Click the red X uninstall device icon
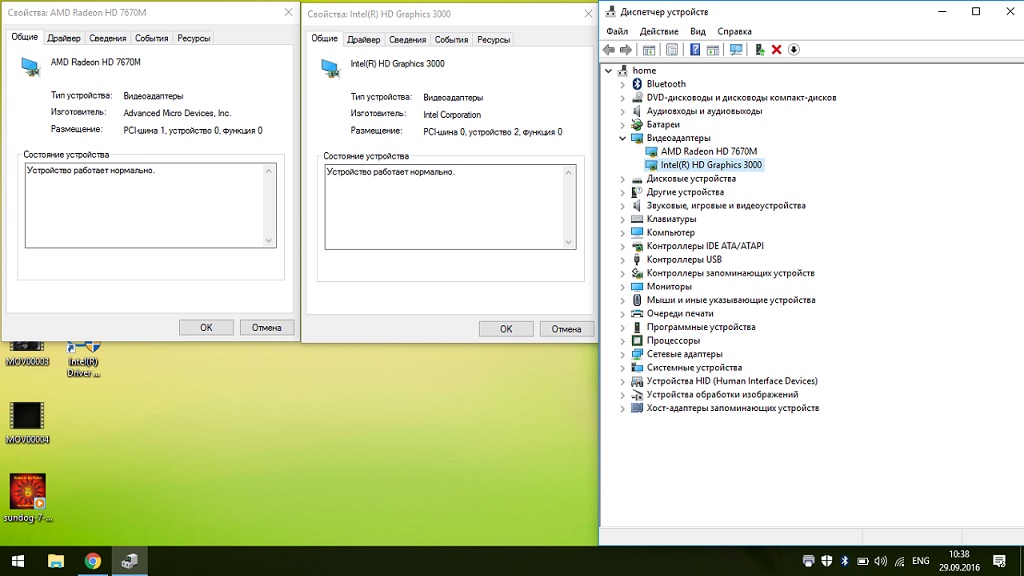 [776, 50]
